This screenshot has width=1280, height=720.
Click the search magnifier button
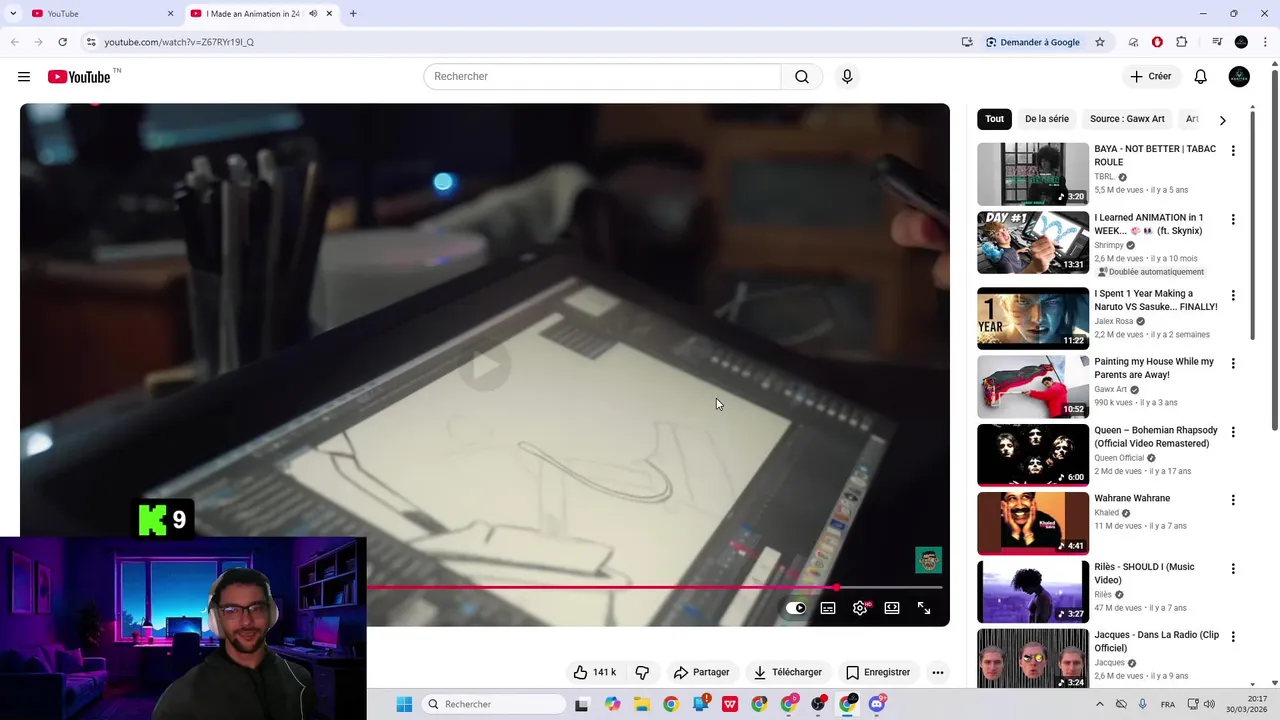802,77
